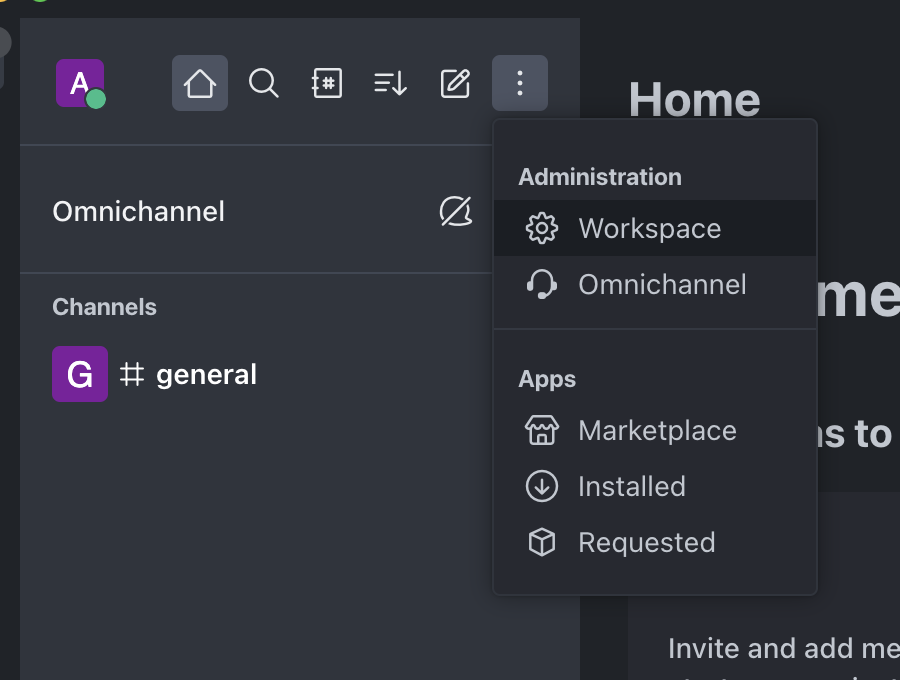
Task: Click the hash icon beside general
Action: tap(131, 374)
